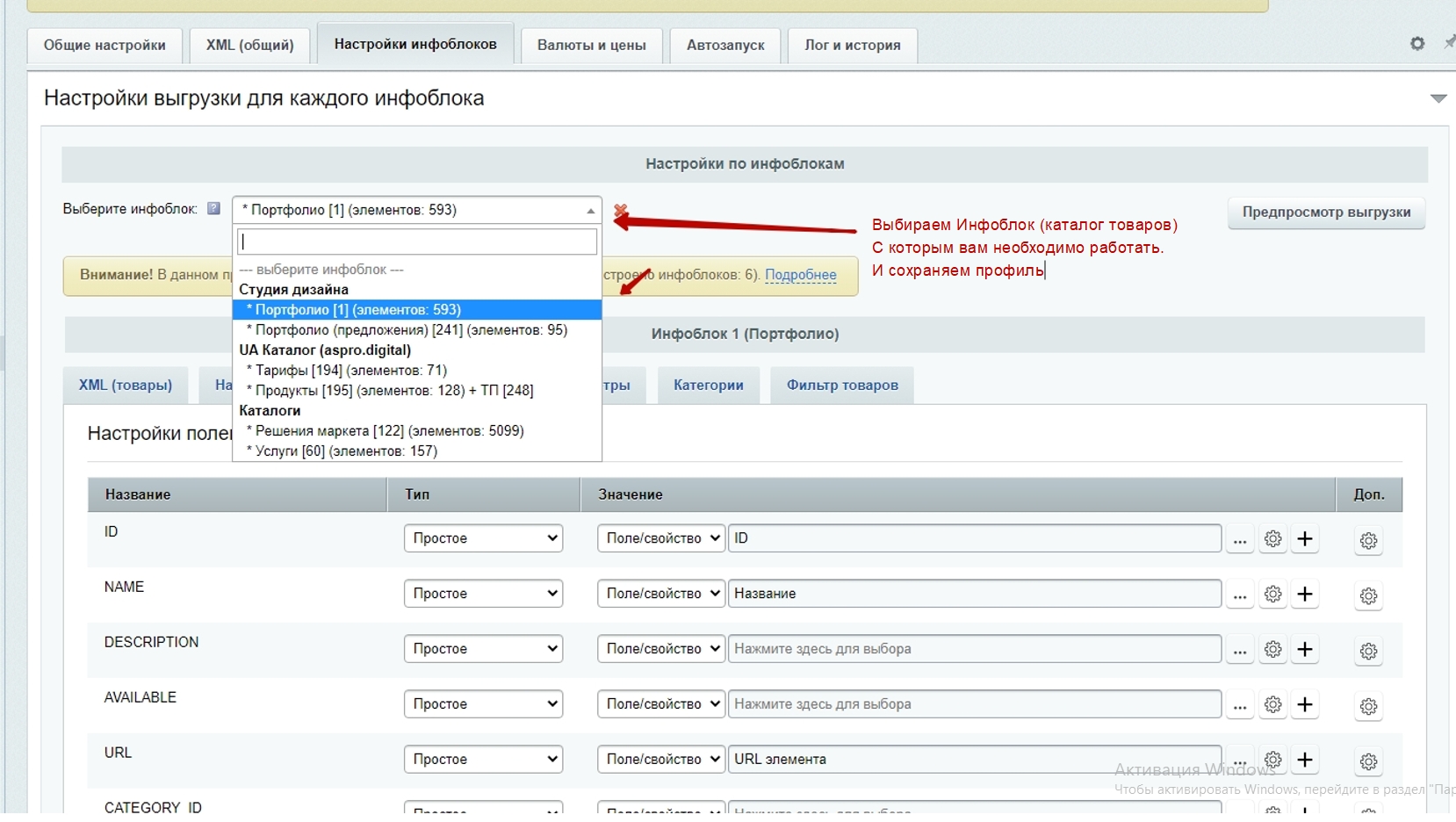Click the red X next to infoblock selector

click(620, 211)
